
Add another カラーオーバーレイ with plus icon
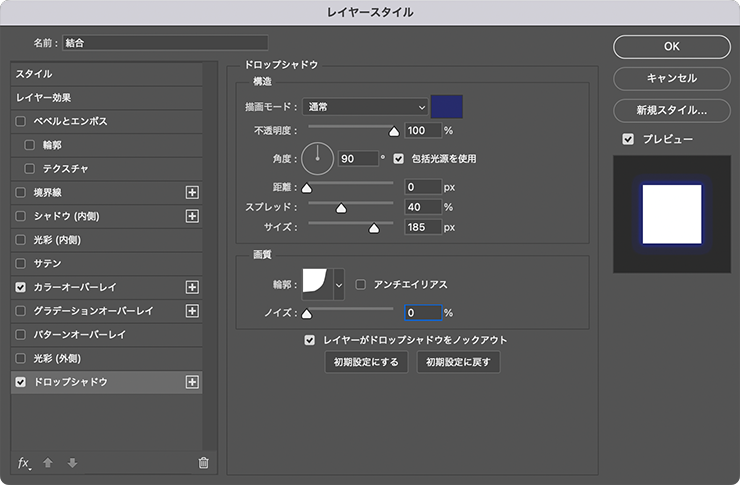tap(192, 287)
